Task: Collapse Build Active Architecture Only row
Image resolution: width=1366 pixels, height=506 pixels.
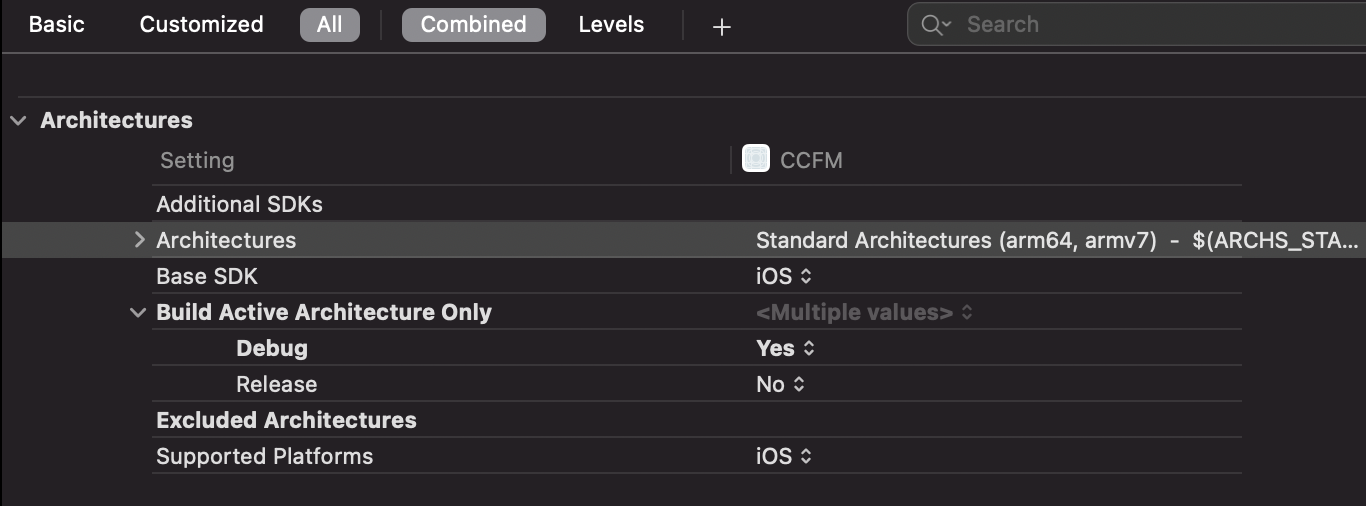Action: [138, 312]
